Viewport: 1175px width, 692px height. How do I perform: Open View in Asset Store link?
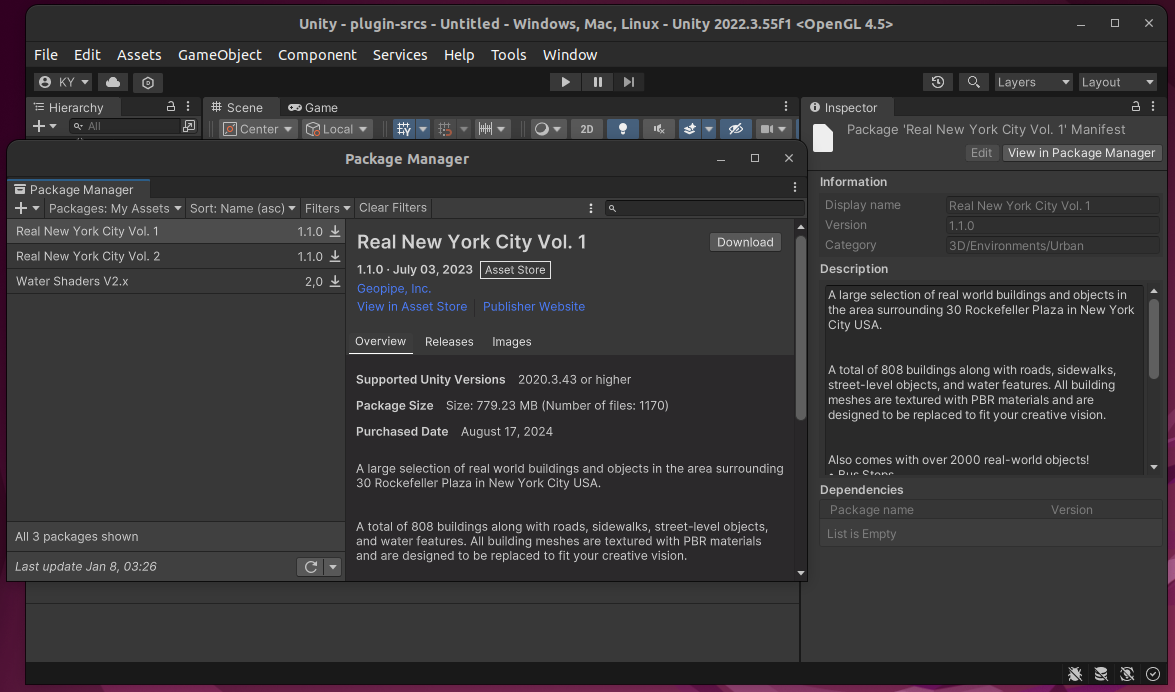[x=411, y=307]
